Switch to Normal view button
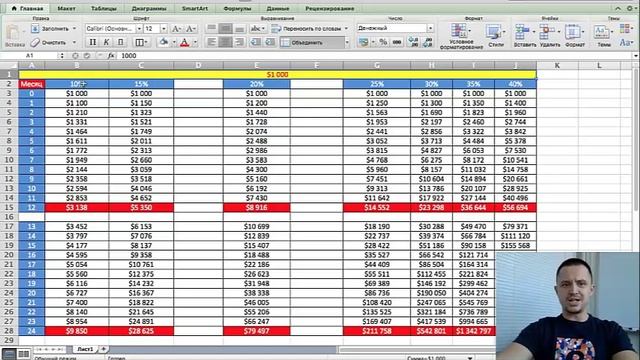This screenshot has height=360, width=640. (x=9, y=353)
